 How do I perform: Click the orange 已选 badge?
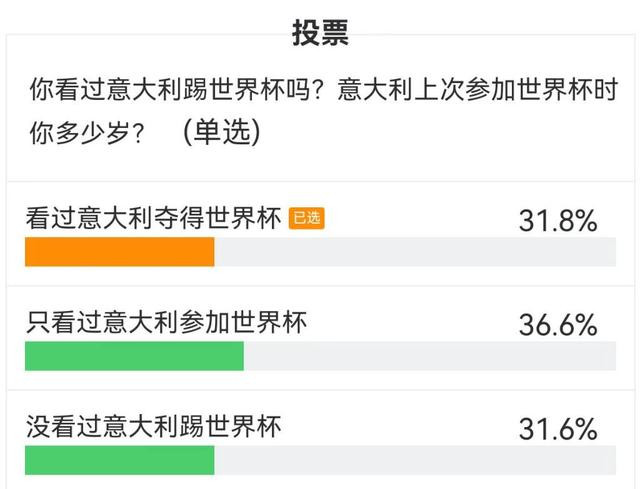click(306, 219)
